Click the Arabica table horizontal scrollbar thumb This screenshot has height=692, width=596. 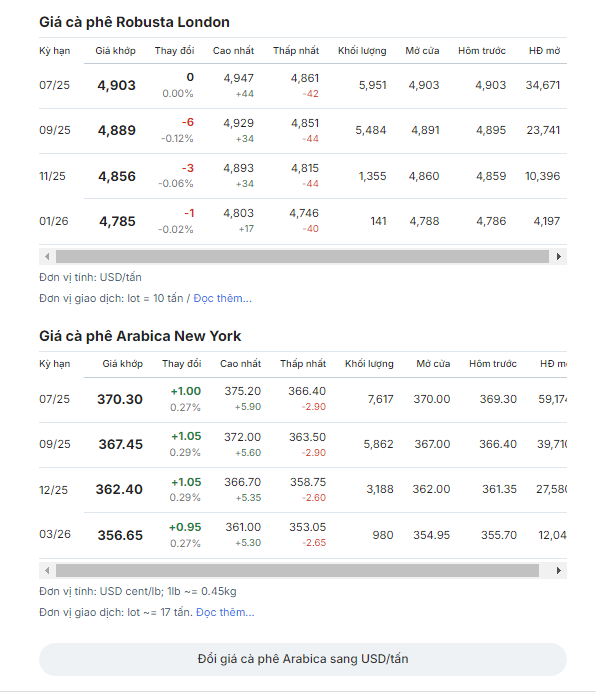click(x=297, y=570)
